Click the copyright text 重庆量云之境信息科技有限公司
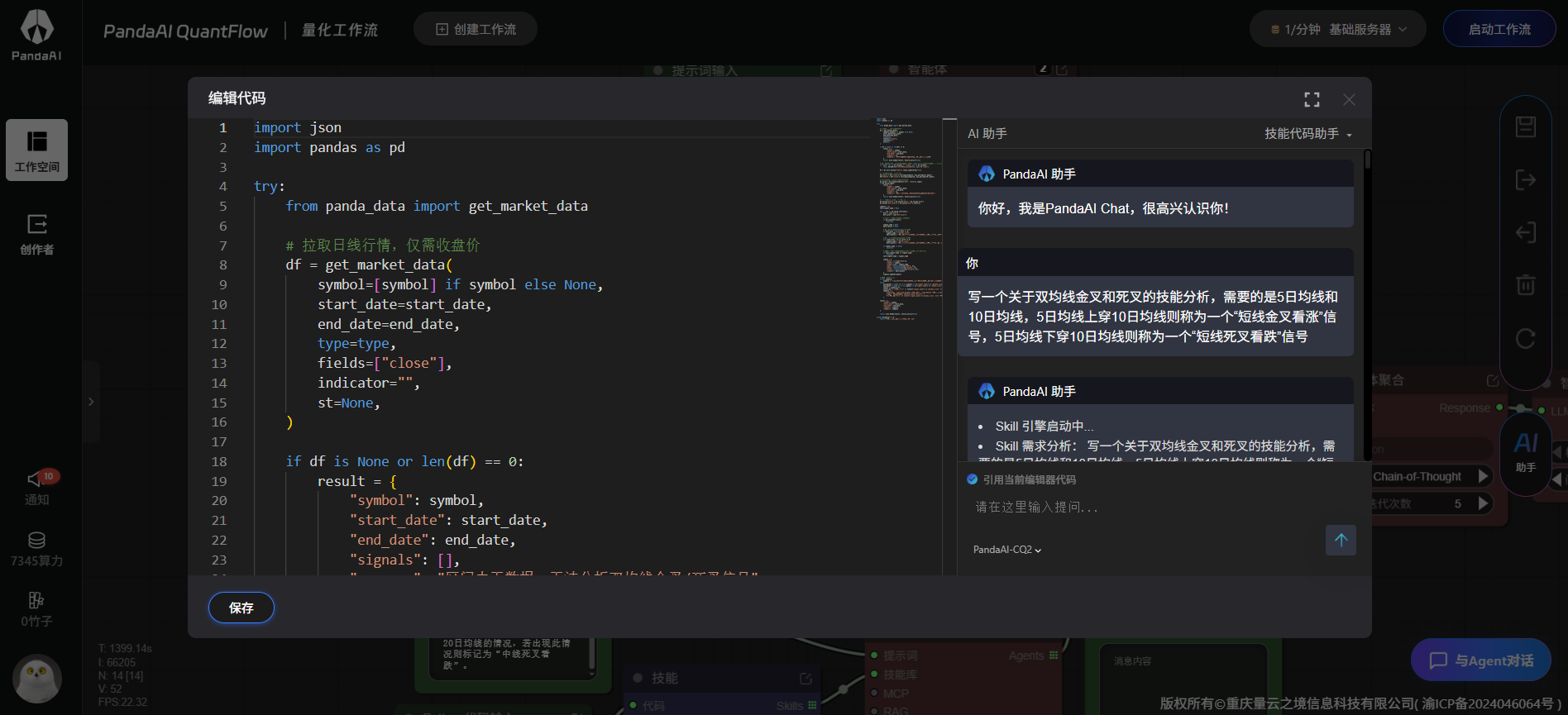The image size is (1568, 715). [x=1320, y=703]
